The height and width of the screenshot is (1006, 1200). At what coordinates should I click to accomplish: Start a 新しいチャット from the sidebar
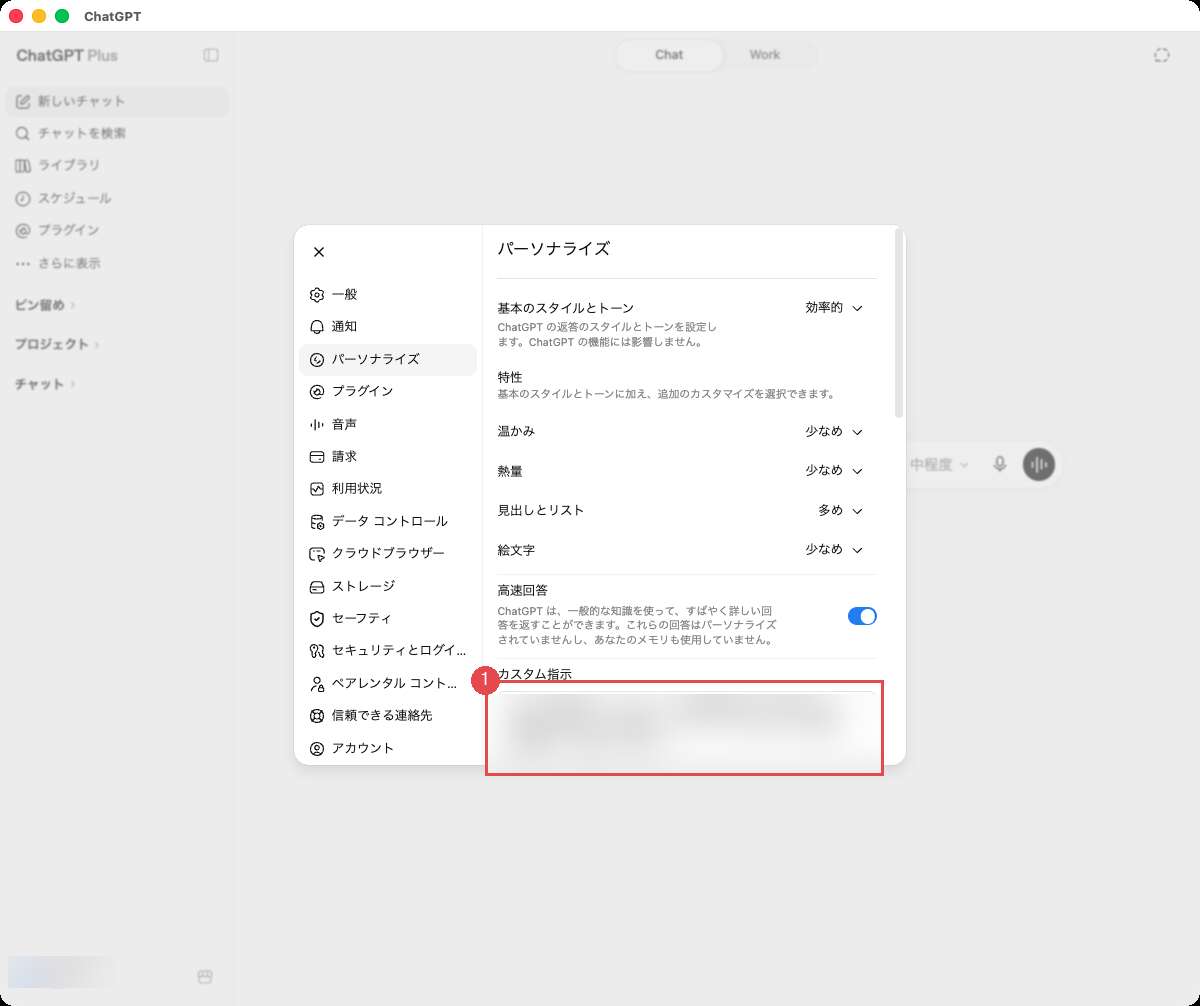[x=117, y=101]
